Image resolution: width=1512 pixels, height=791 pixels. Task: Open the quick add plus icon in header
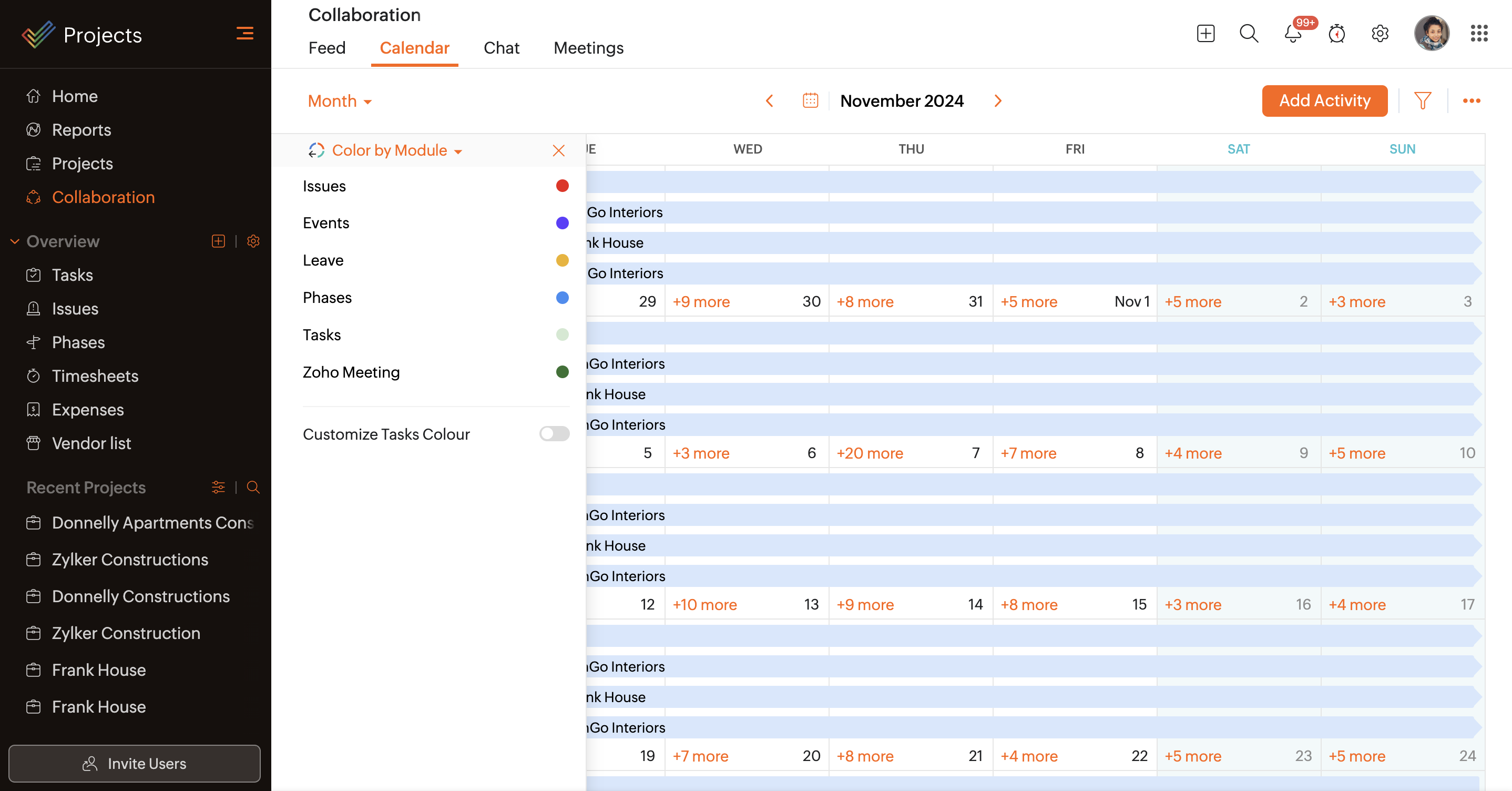[1205, 34]
